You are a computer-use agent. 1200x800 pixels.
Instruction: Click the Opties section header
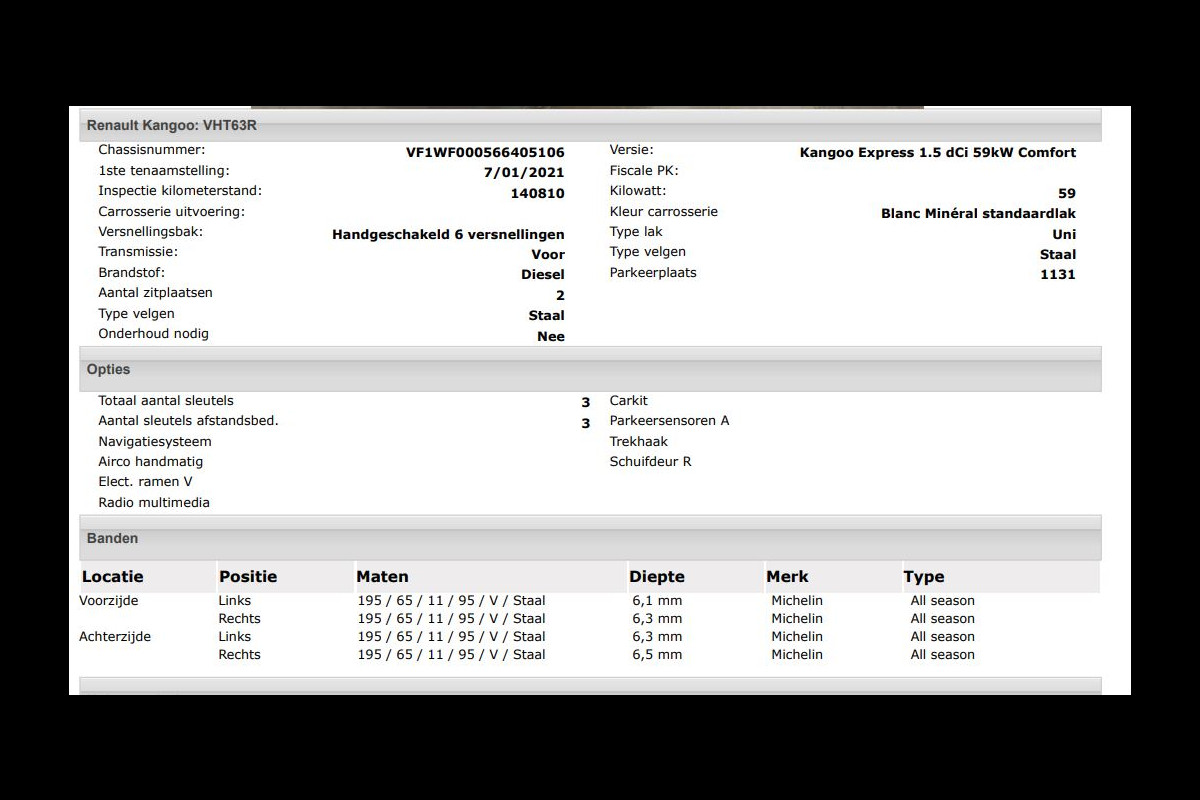point(108,369)
